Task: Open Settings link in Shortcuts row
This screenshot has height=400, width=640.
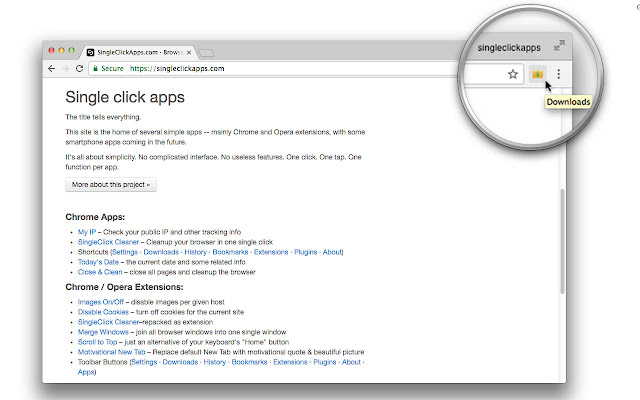Action: tap(125, 252)
